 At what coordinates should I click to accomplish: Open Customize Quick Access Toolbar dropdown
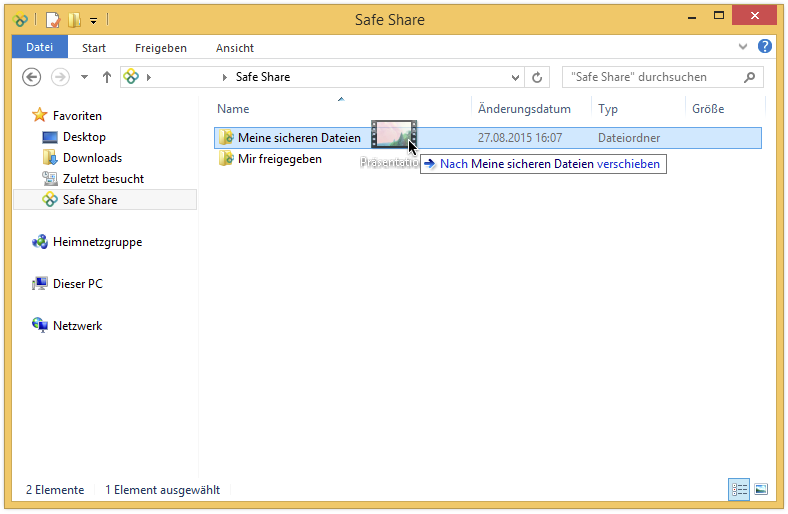(x=93, y=21)
